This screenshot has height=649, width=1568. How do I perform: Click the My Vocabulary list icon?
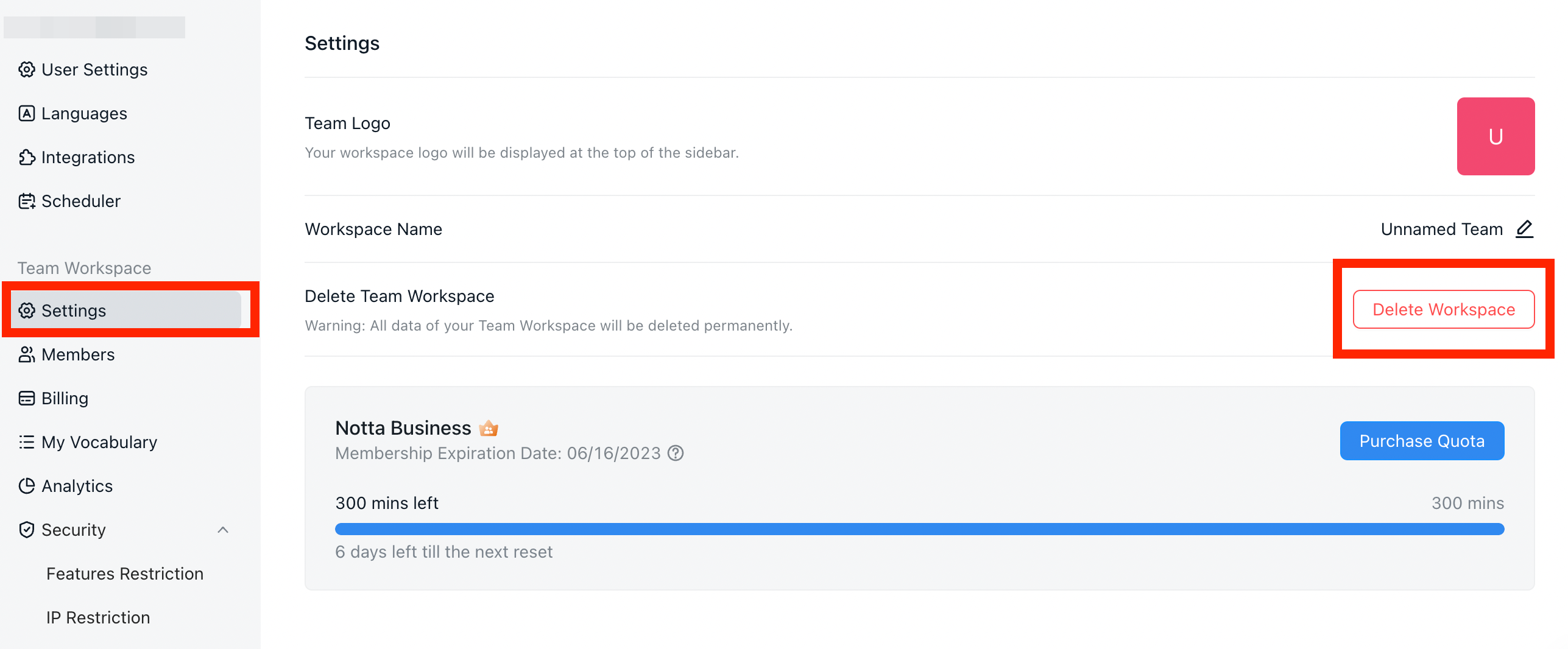(x=26, y=442)
